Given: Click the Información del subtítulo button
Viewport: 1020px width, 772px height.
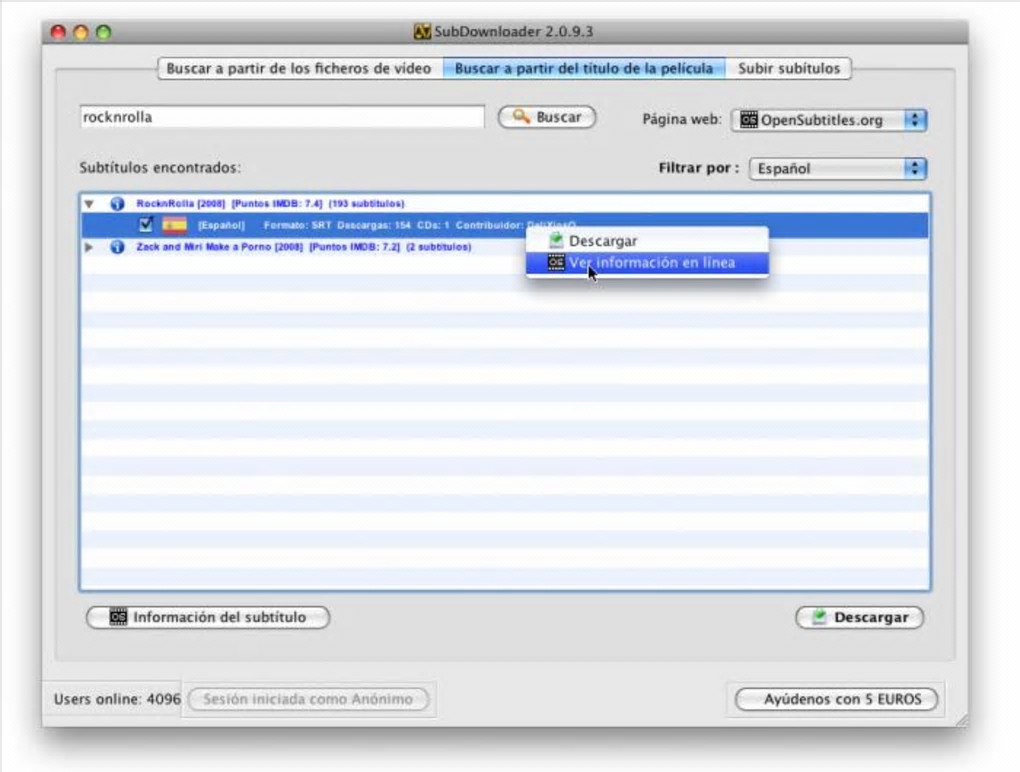Looking at the screenshot, I should [x=208, y=617].
